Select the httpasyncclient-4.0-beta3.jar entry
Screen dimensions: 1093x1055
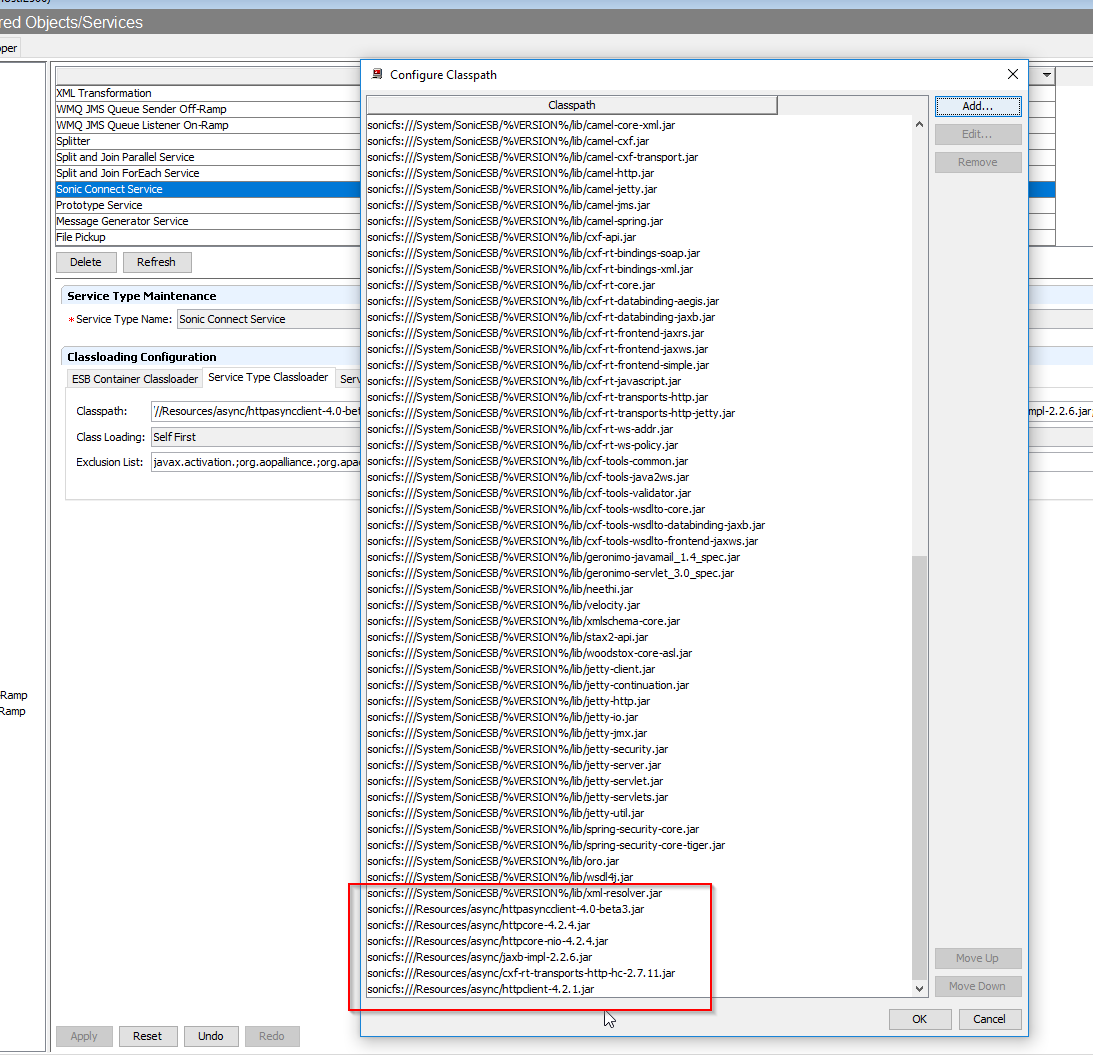click(x=505, y=910)
